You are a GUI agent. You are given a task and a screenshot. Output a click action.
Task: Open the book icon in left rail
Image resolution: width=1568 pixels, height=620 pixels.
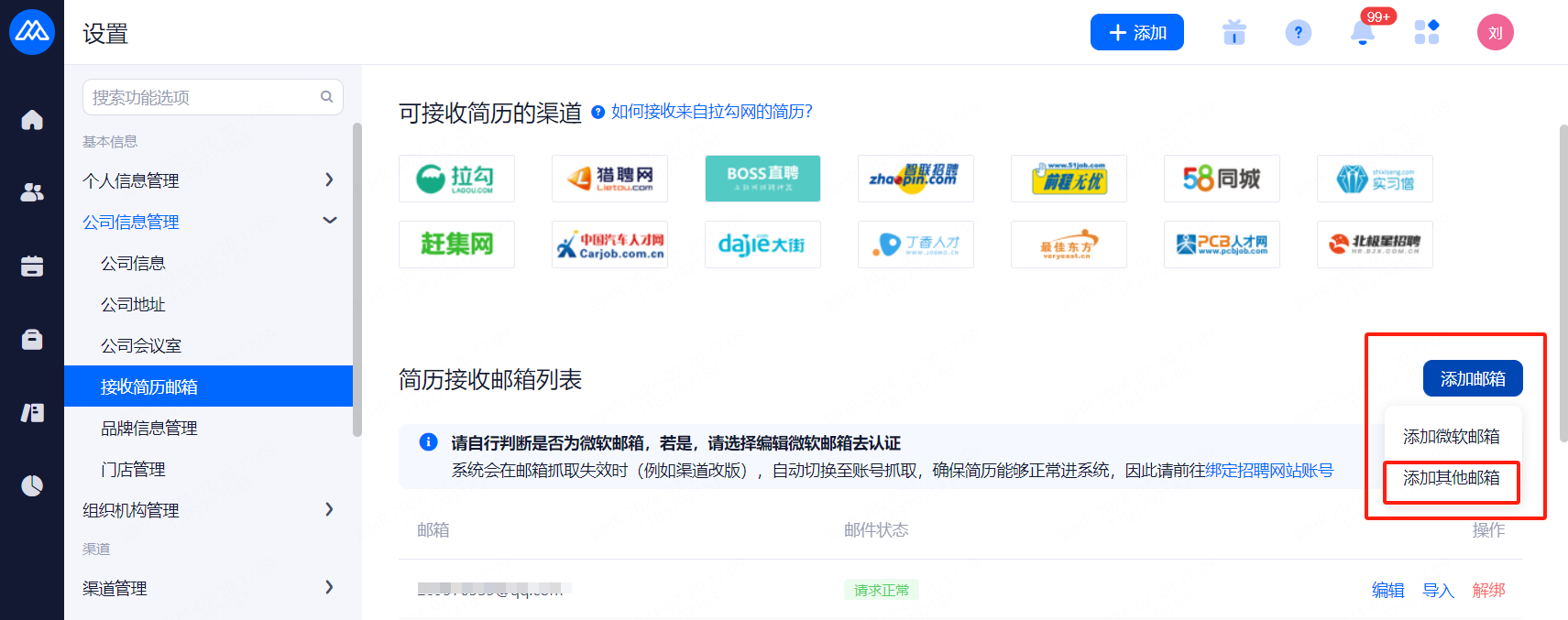tap(32, 413)
